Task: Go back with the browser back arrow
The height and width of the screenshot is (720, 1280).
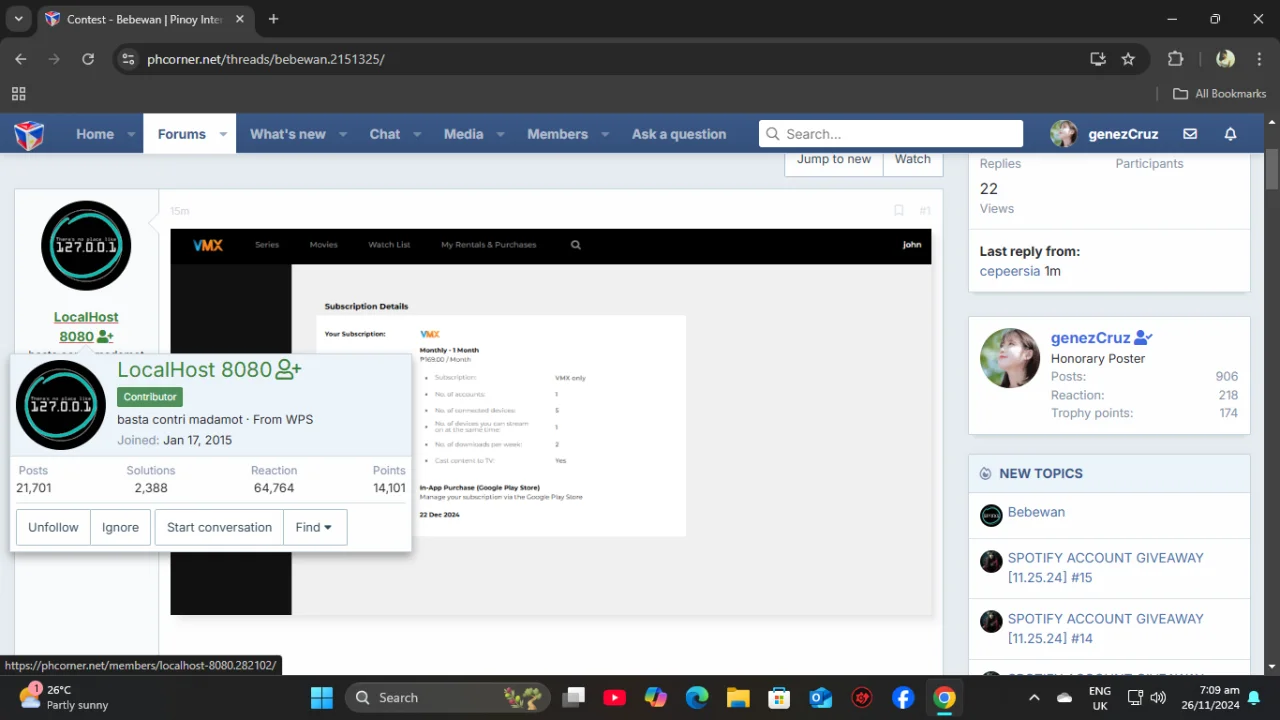Action: click(x=21, y=59)
